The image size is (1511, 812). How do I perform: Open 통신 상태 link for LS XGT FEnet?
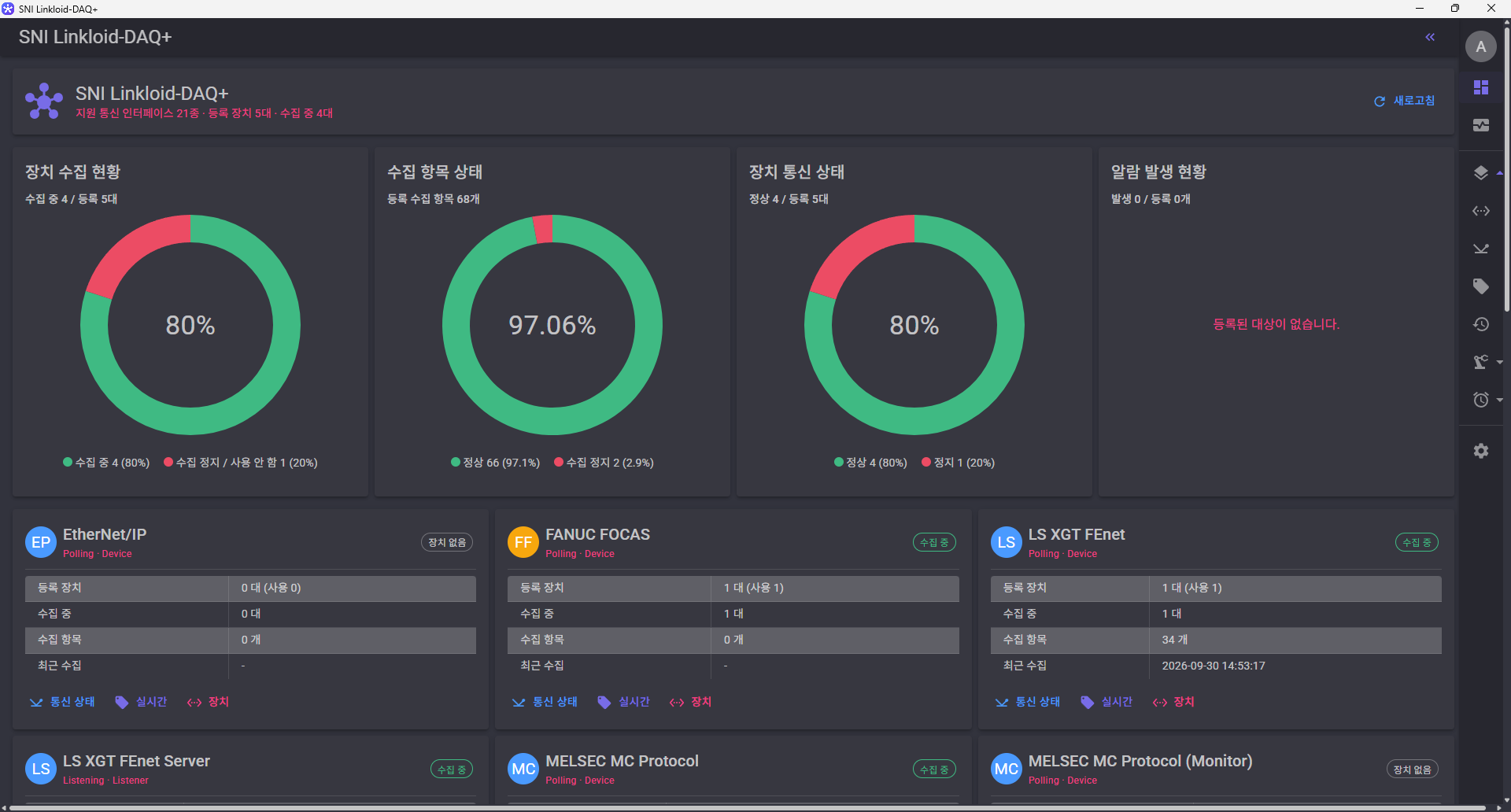(1028, 702)
